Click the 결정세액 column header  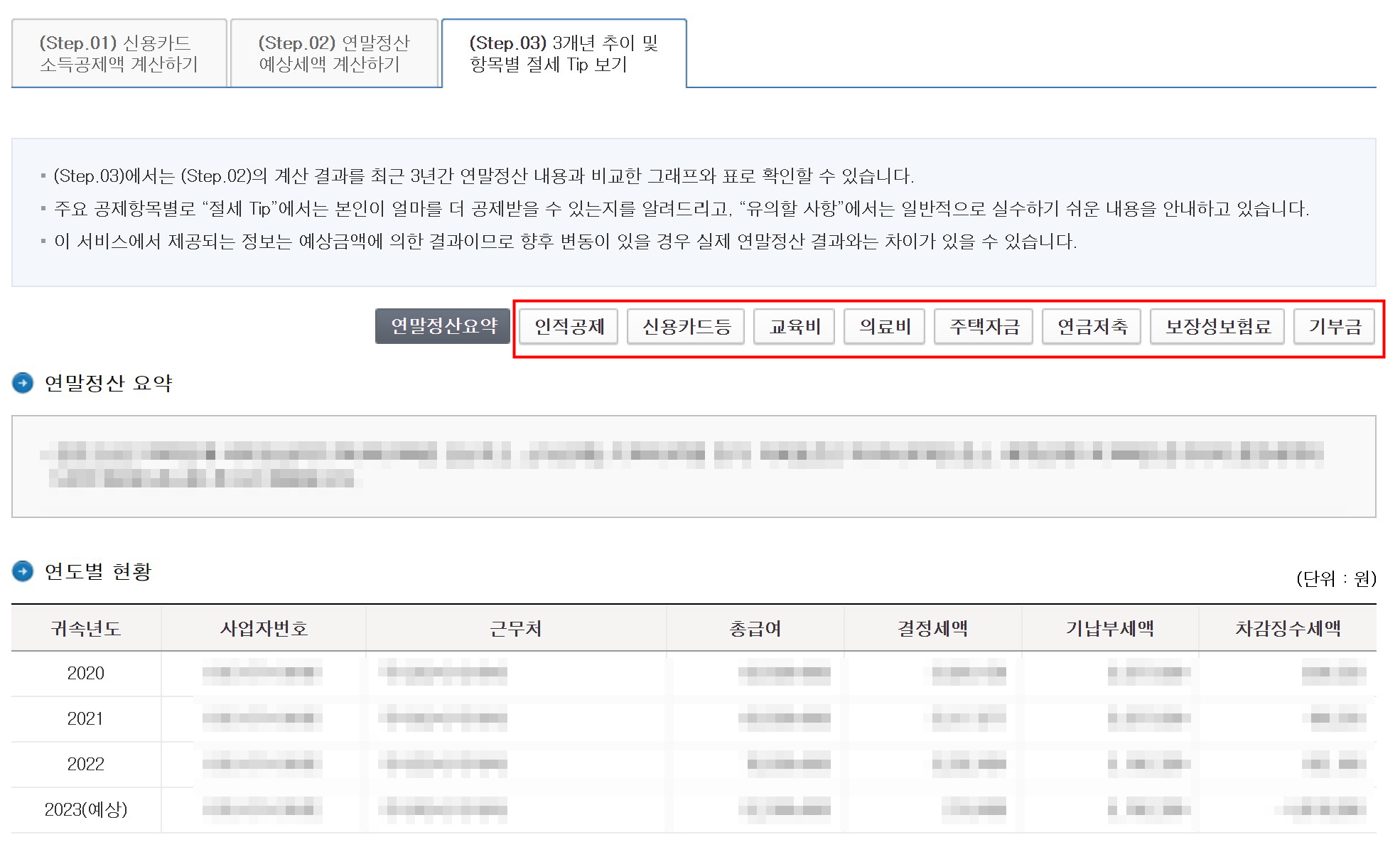932,628
